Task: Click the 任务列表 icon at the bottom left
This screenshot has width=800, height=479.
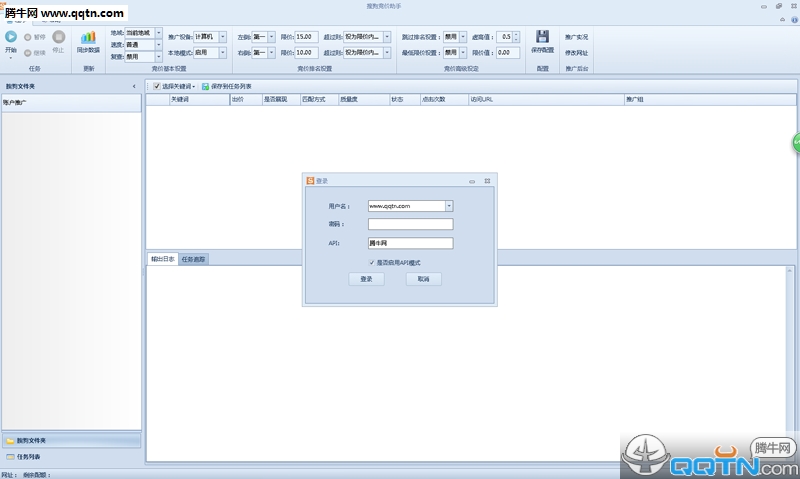Action: click(10, 457)
